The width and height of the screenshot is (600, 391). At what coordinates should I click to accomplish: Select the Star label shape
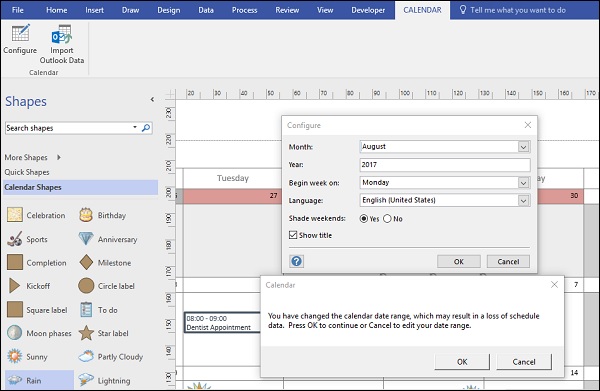click(103, 333)
